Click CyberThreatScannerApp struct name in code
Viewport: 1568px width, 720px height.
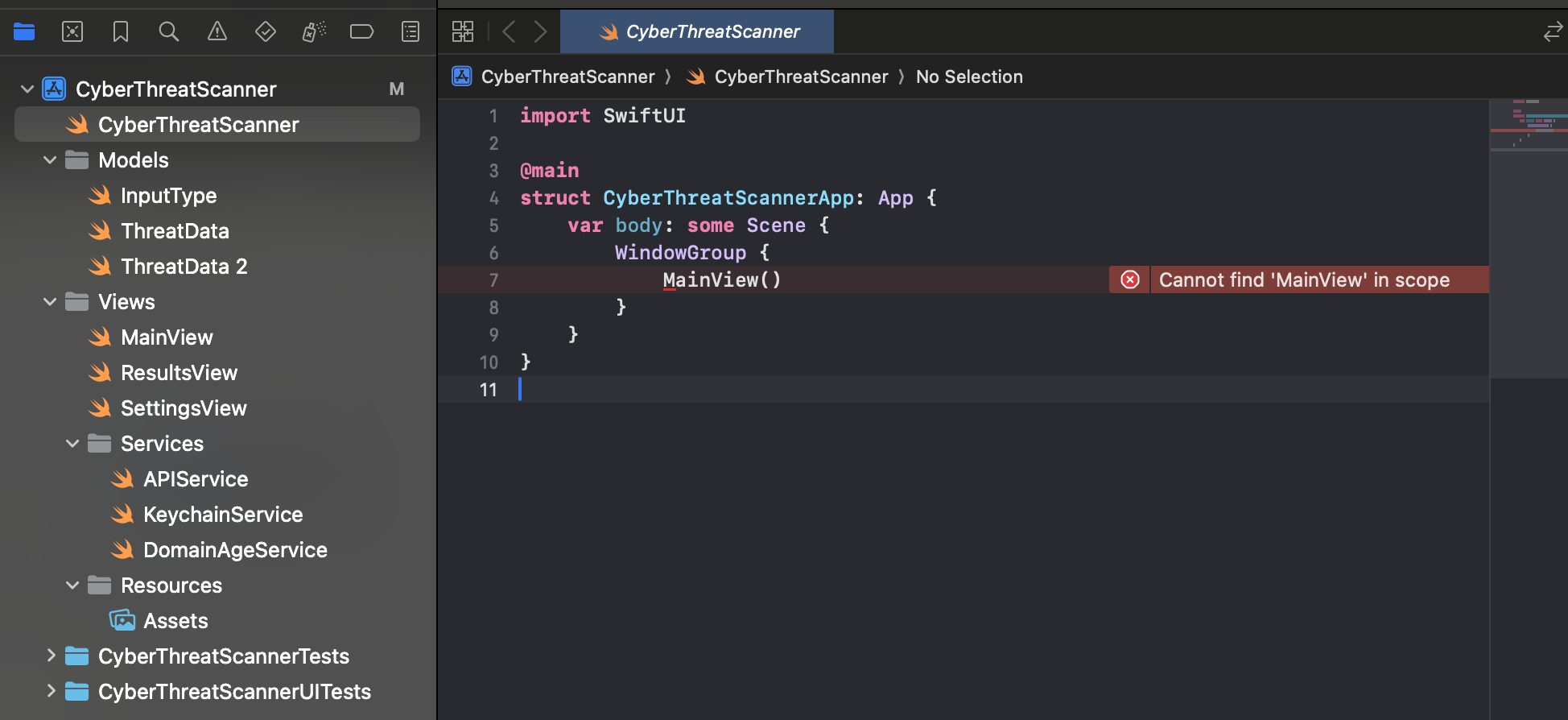(728, 197)
